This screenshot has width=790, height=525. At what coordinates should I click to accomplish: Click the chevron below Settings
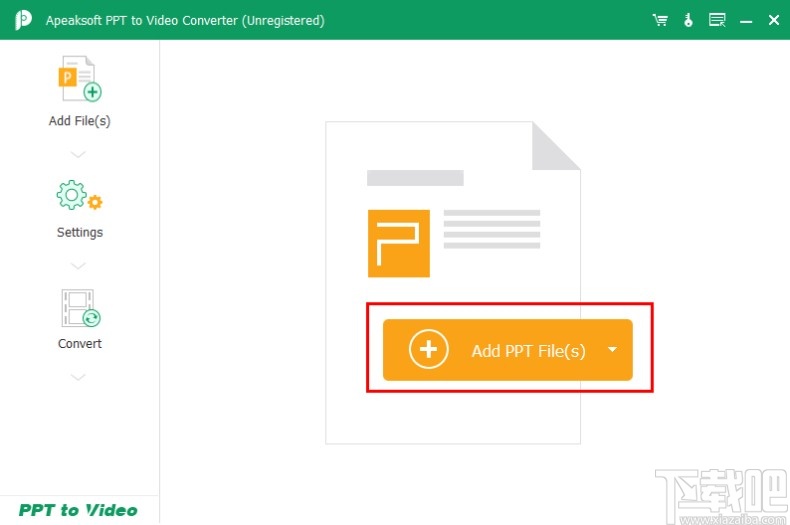coord(78,266)
